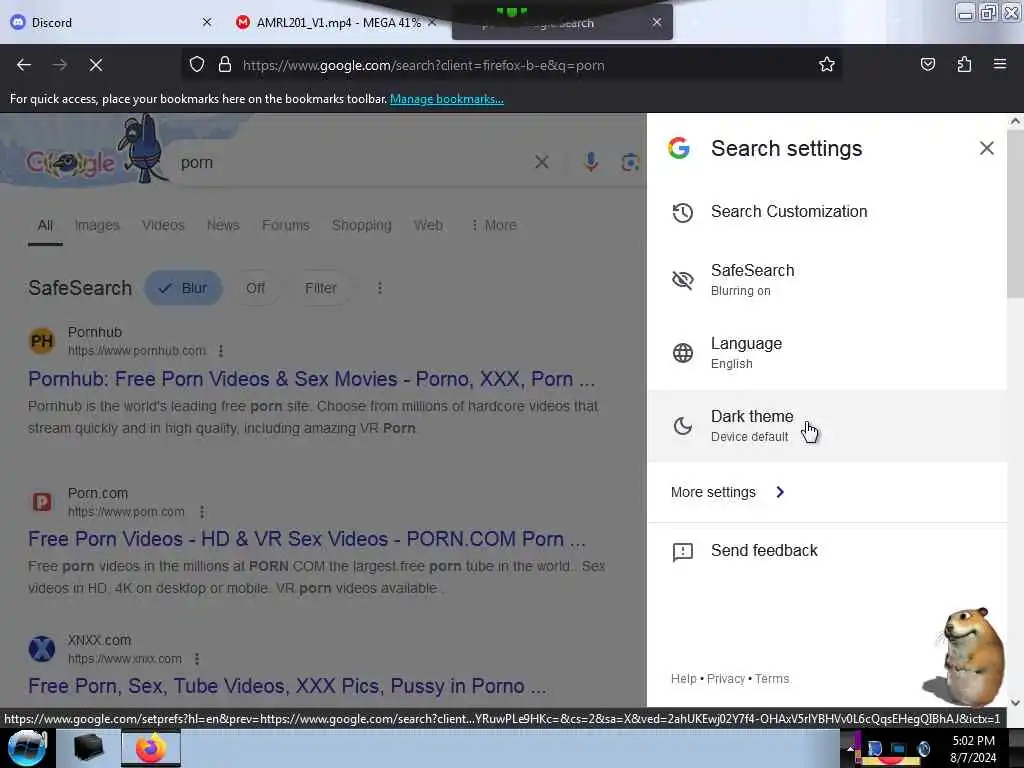This screenshot has width=1024, height=768.
Task: Click Send feedback
Action: (827, 551)
